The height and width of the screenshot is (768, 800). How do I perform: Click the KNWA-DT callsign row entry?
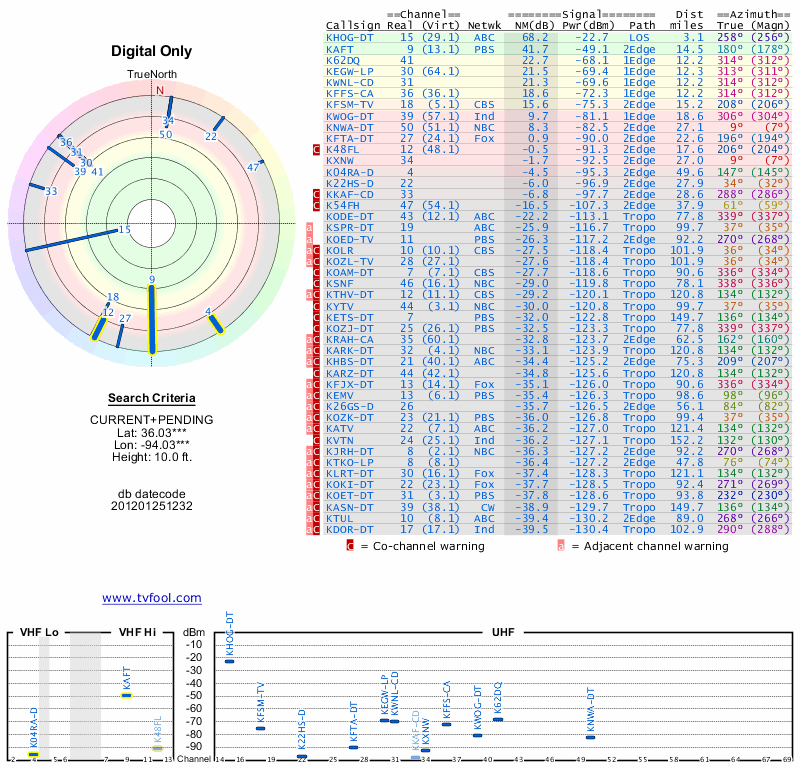tap(350, 127)
